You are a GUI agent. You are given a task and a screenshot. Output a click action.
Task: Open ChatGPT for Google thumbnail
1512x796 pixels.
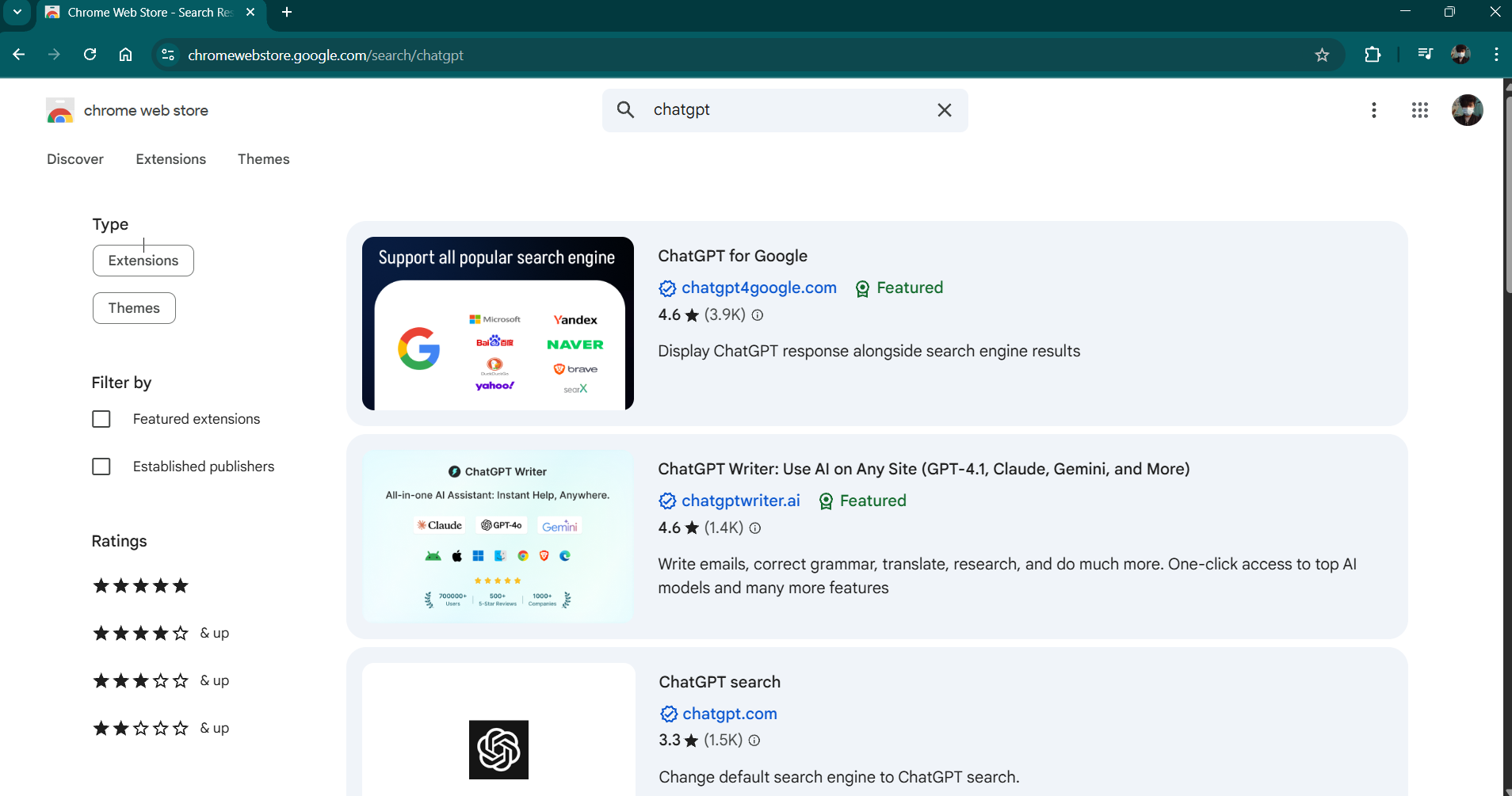point(498,323)
